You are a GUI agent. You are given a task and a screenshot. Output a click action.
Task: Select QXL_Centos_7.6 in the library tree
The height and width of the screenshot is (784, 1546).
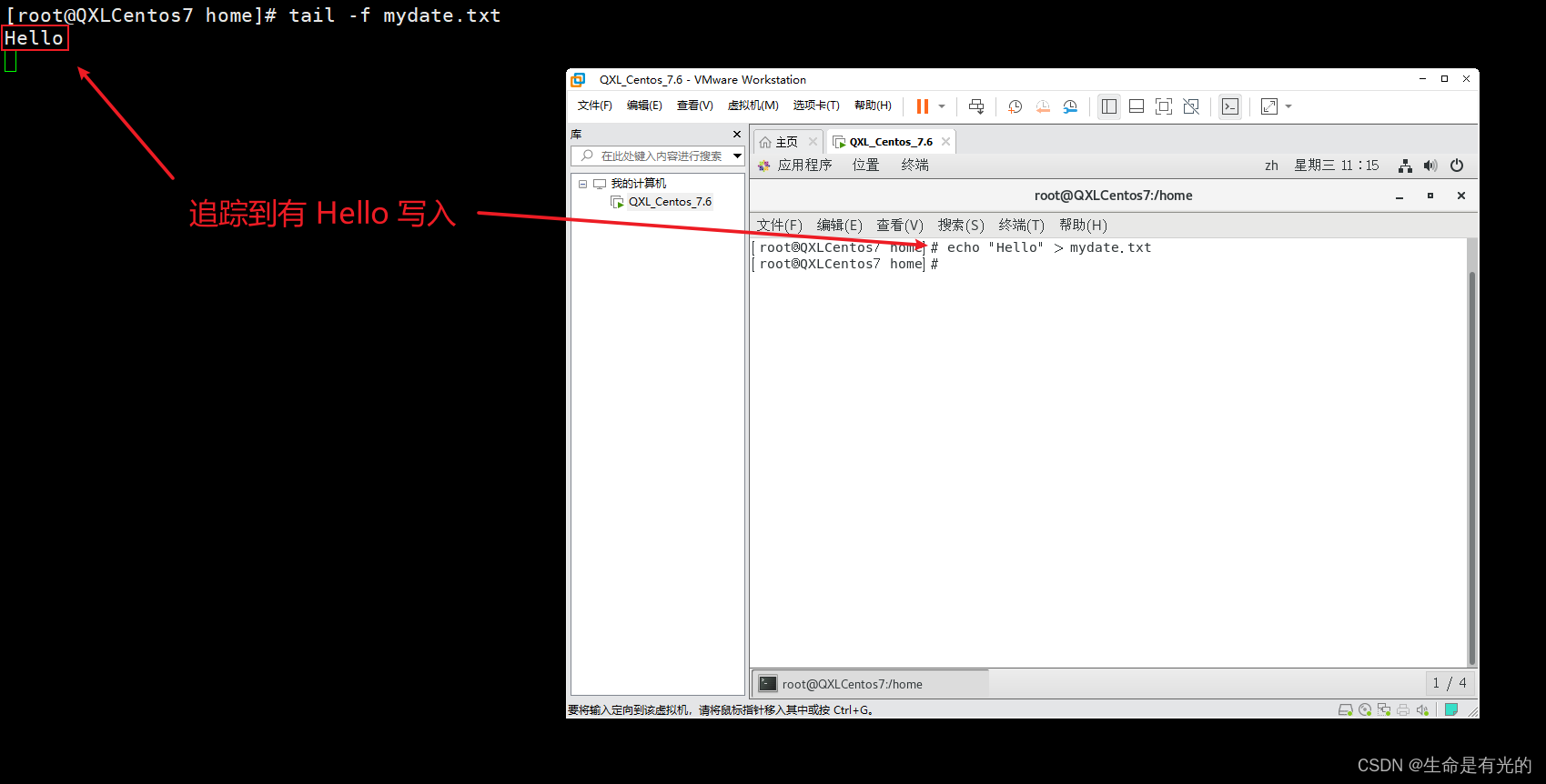[x=670, y=202]
